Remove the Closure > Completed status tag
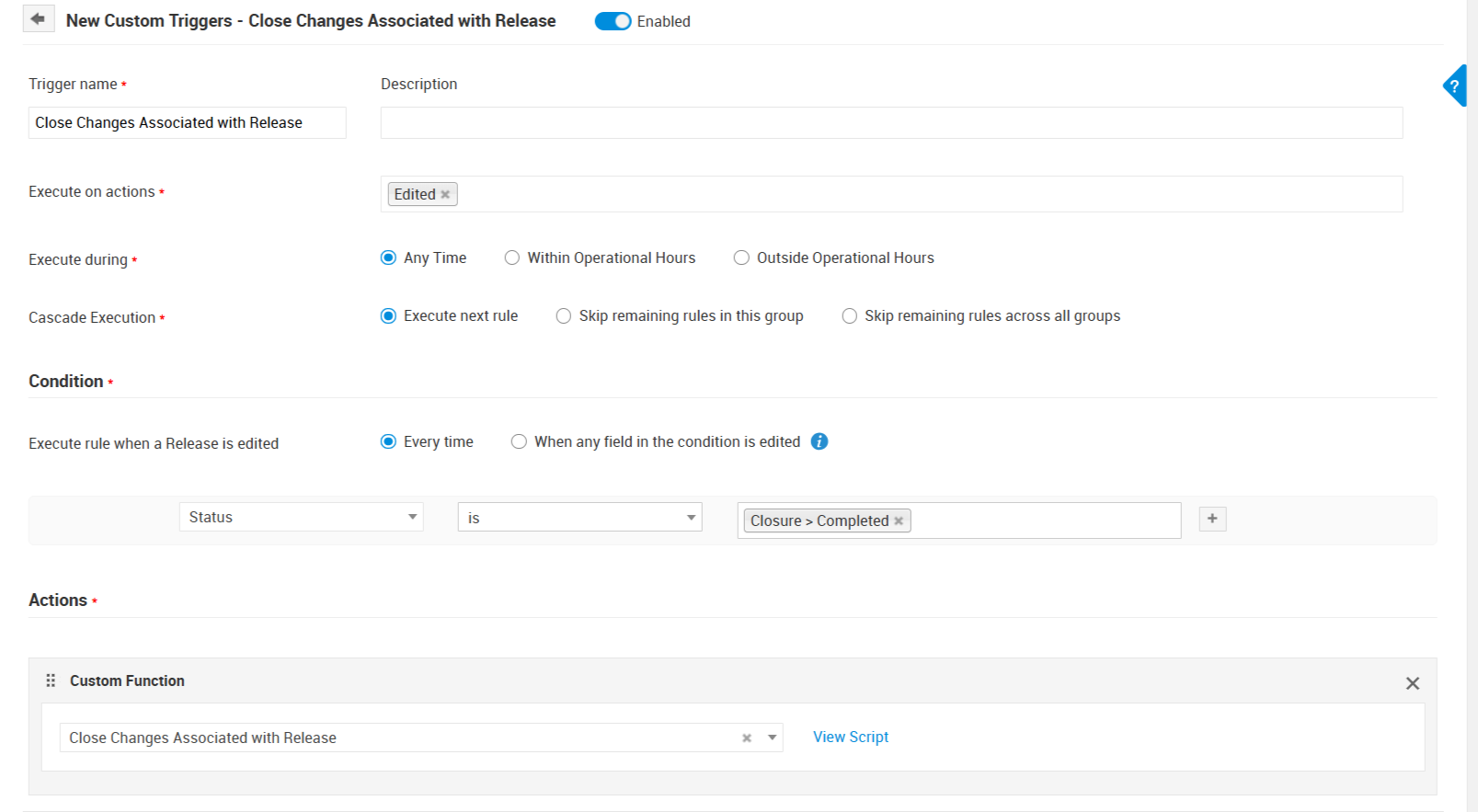 [899, 520]
